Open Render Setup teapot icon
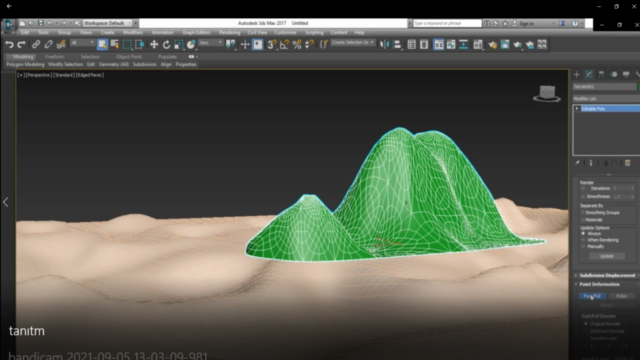Image resolution: width=640 pixels, height=360 pixels. click(493, 44)
